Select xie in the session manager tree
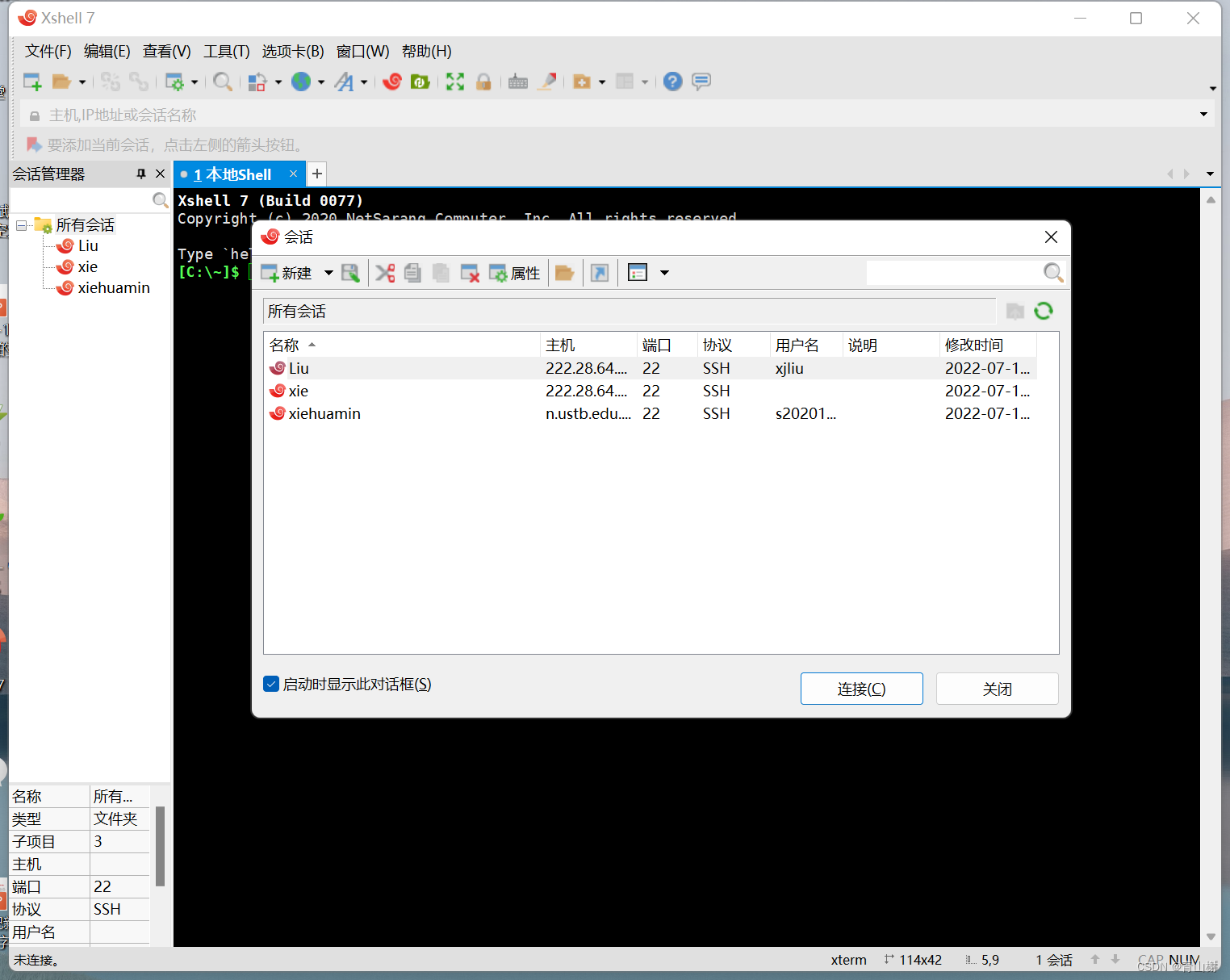Viewport: 1230px width, 980px height. pos(88,267)
